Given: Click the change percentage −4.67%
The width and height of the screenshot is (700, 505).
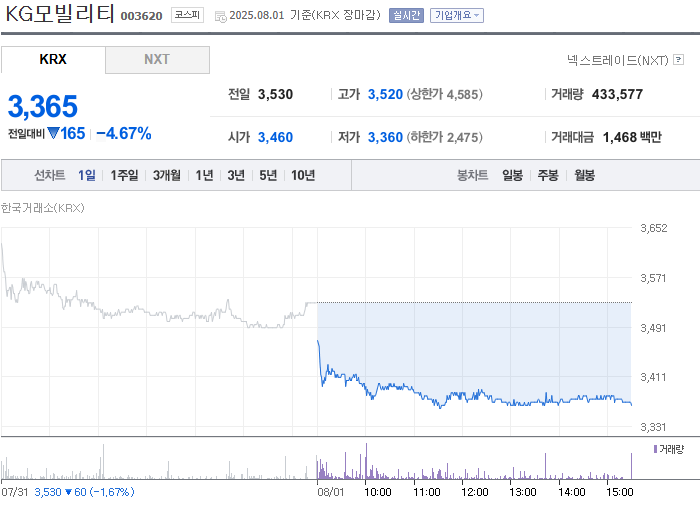Looking at the screenshot, I should click(124, 134).
